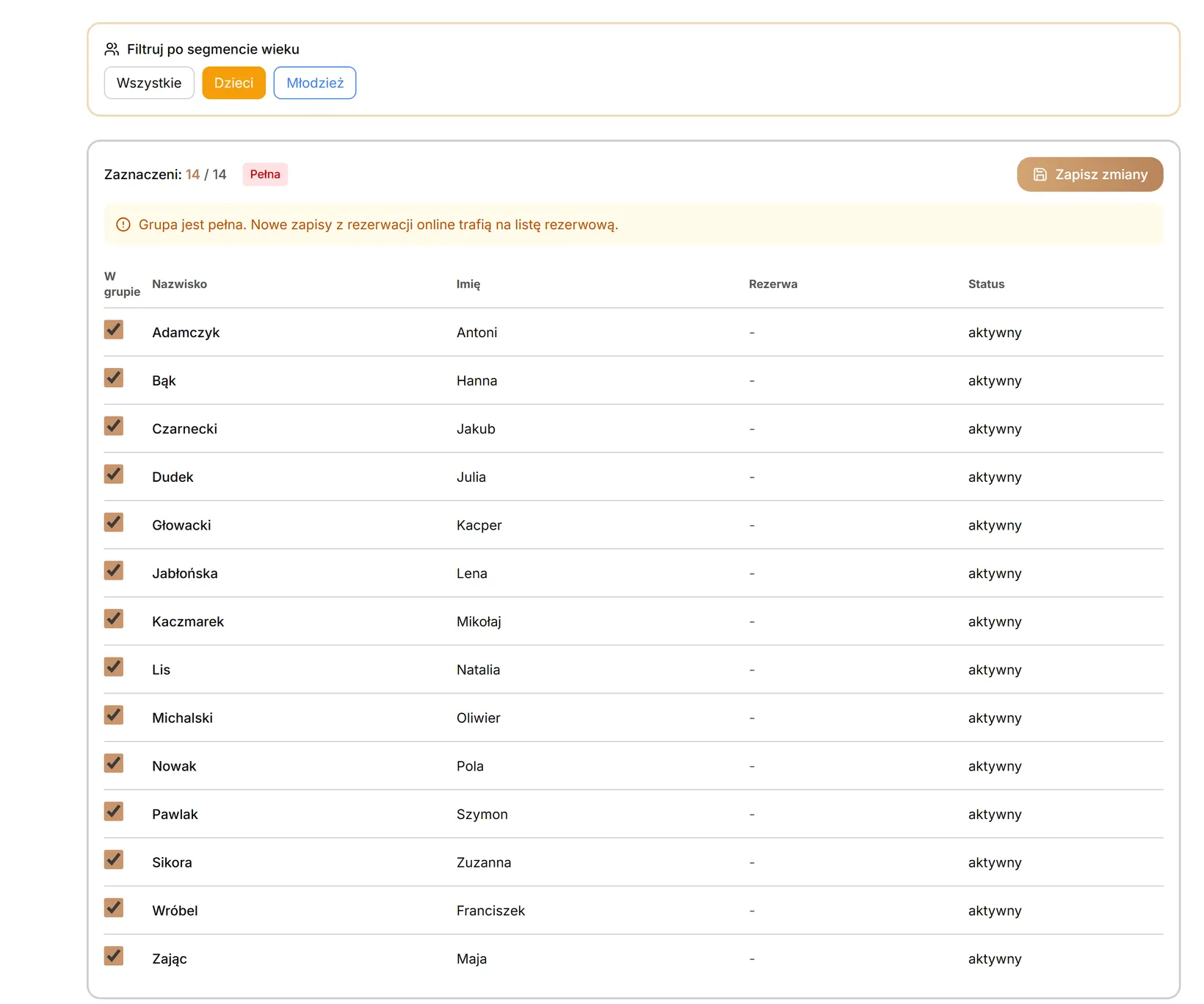Screen dimensions: 1204x1004
Task: Save changes with Zapisz zmiany button
Action: (x=1089, y=175)
